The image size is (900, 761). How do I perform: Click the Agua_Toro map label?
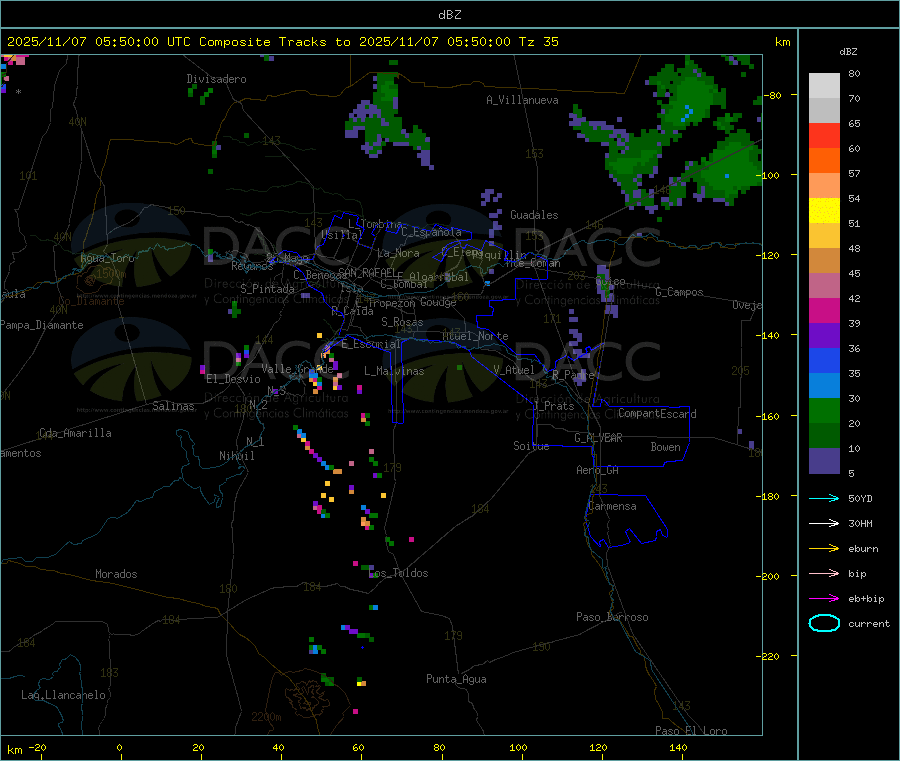point(107,258)
